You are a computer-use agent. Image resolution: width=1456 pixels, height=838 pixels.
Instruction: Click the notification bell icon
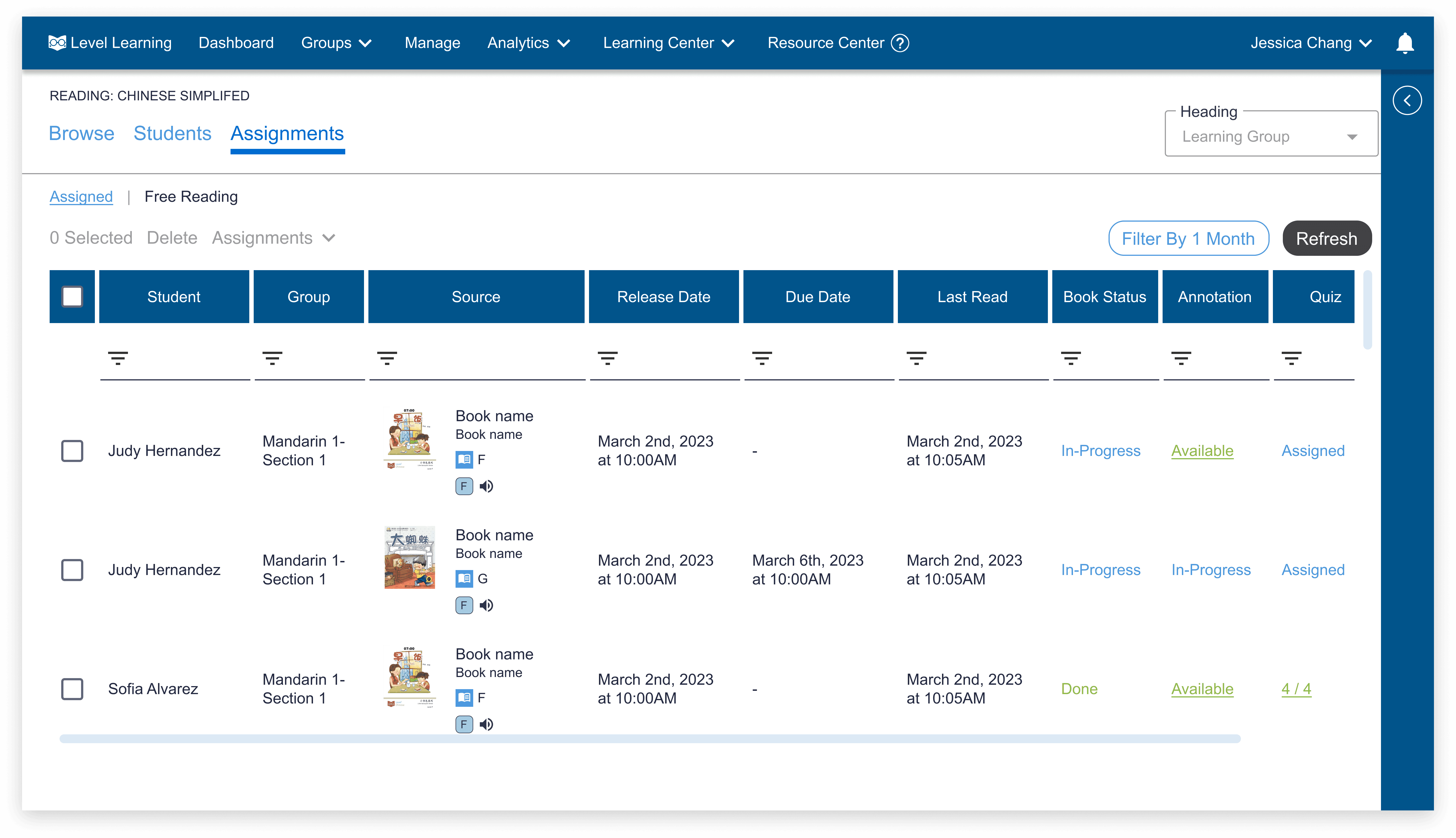tap(1405, 43)
